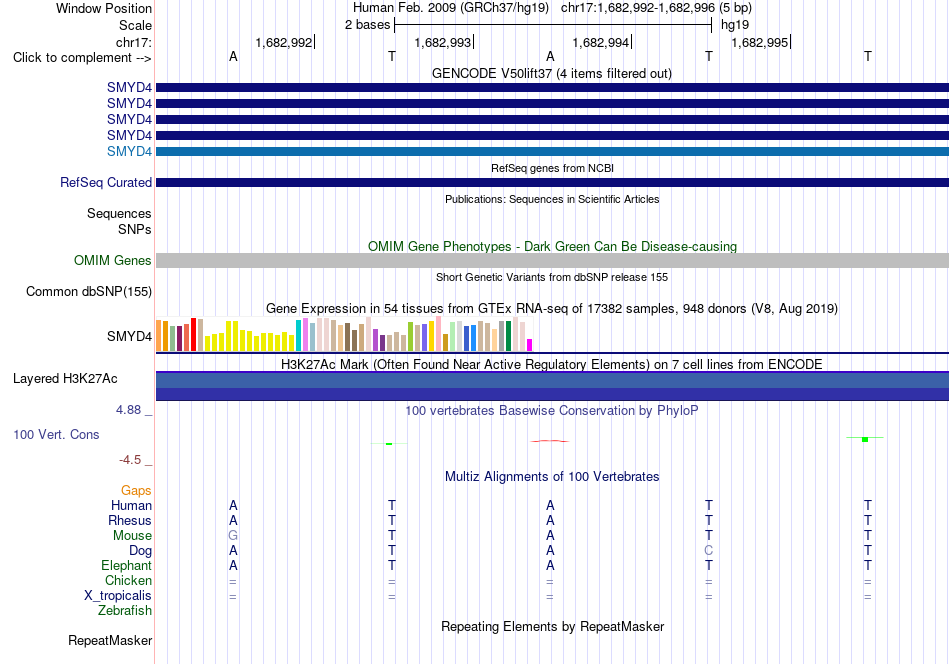The height and width of the screenshot is (664, 950).
Task: Click the 'Click to complement -->' label
Action: click(x=82, y=58)
